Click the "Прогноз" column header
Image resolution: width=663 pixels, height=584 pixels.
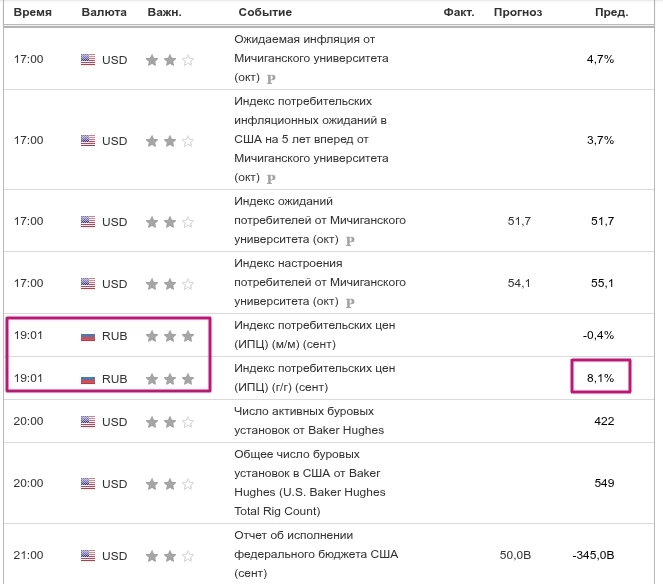pos(518,12)
